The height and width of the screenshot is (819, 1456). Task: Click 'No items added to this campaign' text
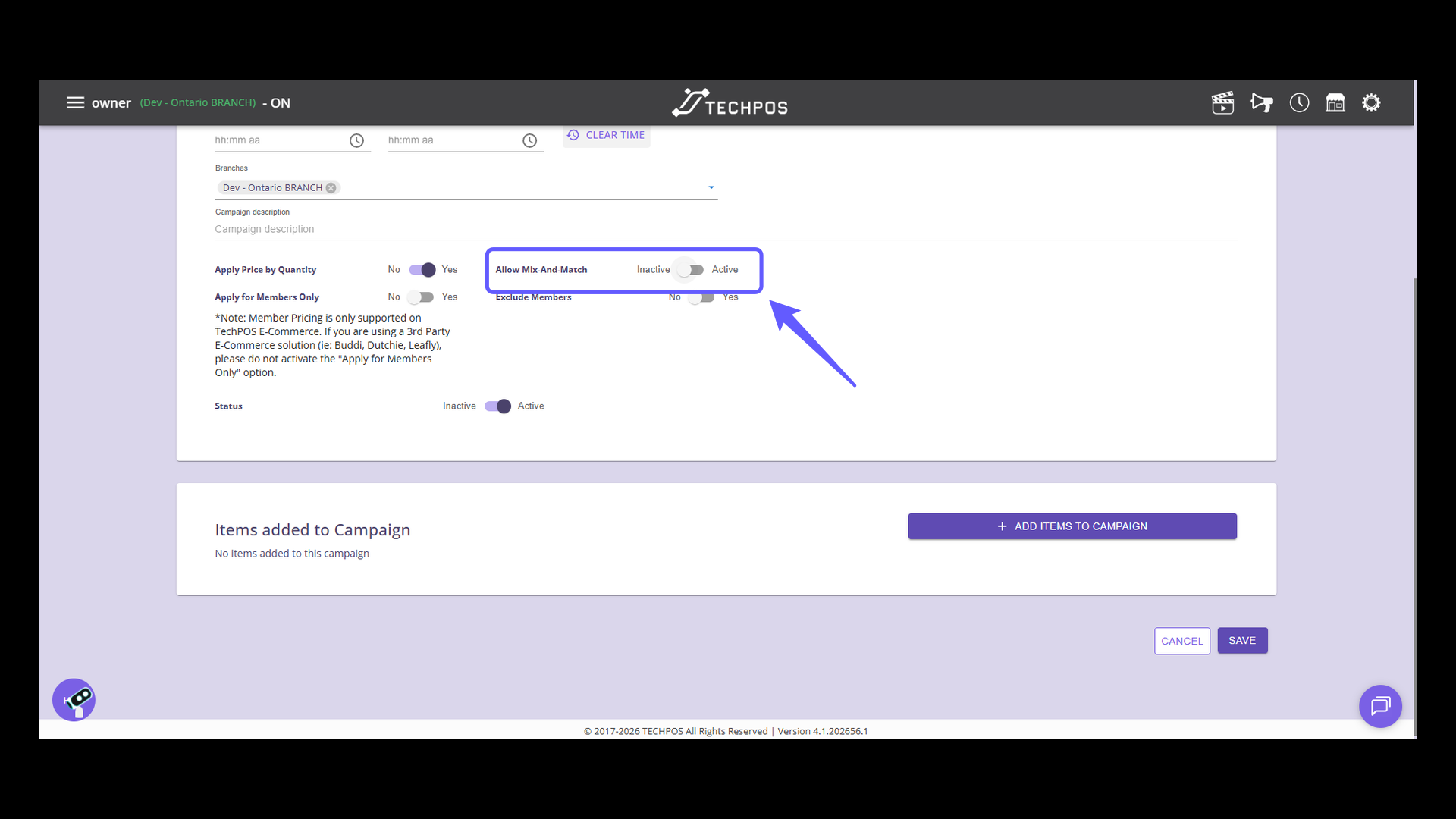point(292,554)
